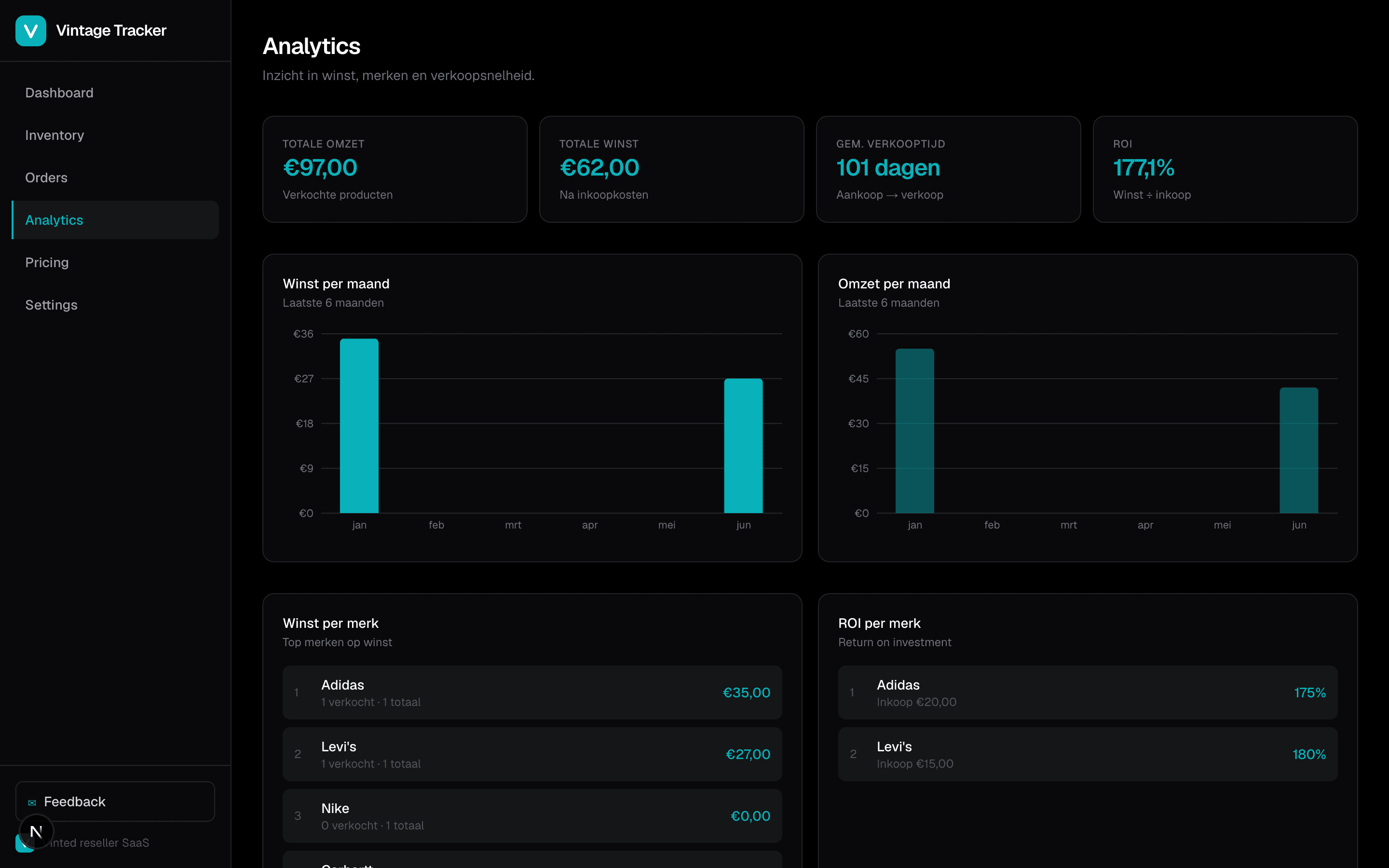Click the Analytics page heading
Viewport: 1389px width, 868px height.
click(312, 46)
